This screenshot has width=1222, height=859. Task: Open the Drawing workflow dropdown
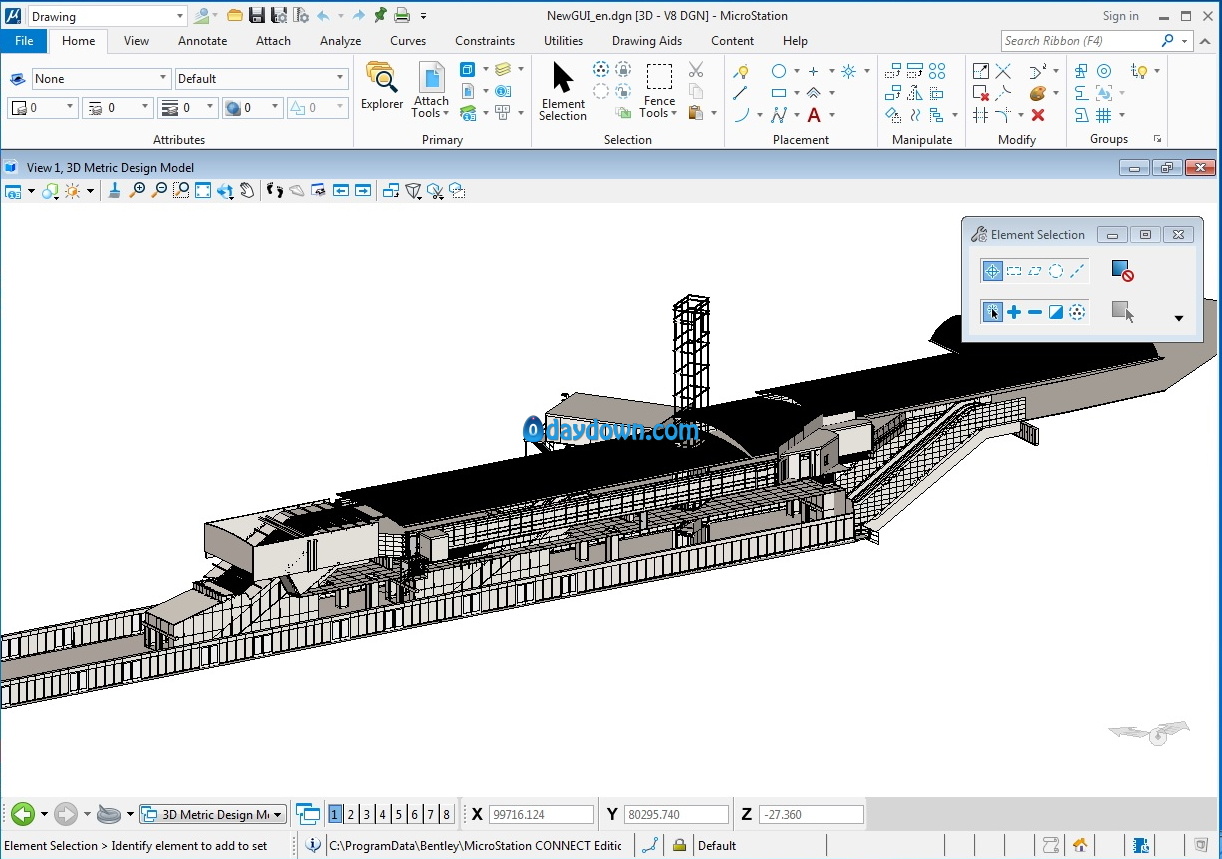pos(180,16)
